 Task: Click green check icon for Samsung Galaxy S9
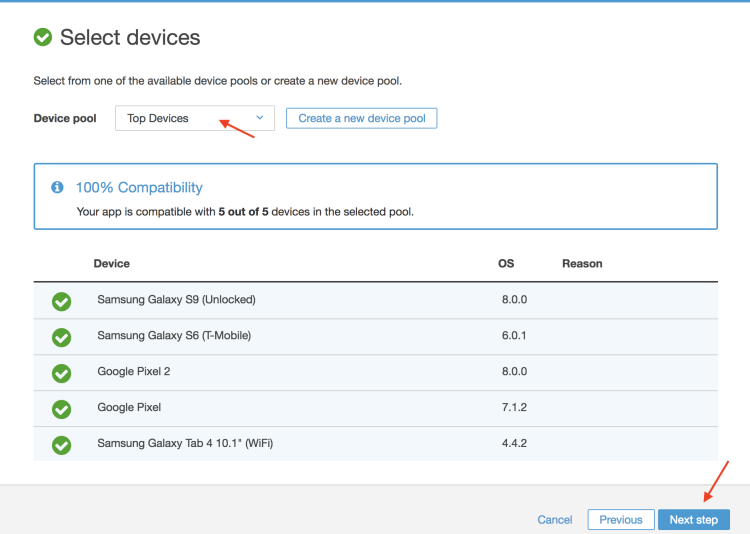point(61,300)
